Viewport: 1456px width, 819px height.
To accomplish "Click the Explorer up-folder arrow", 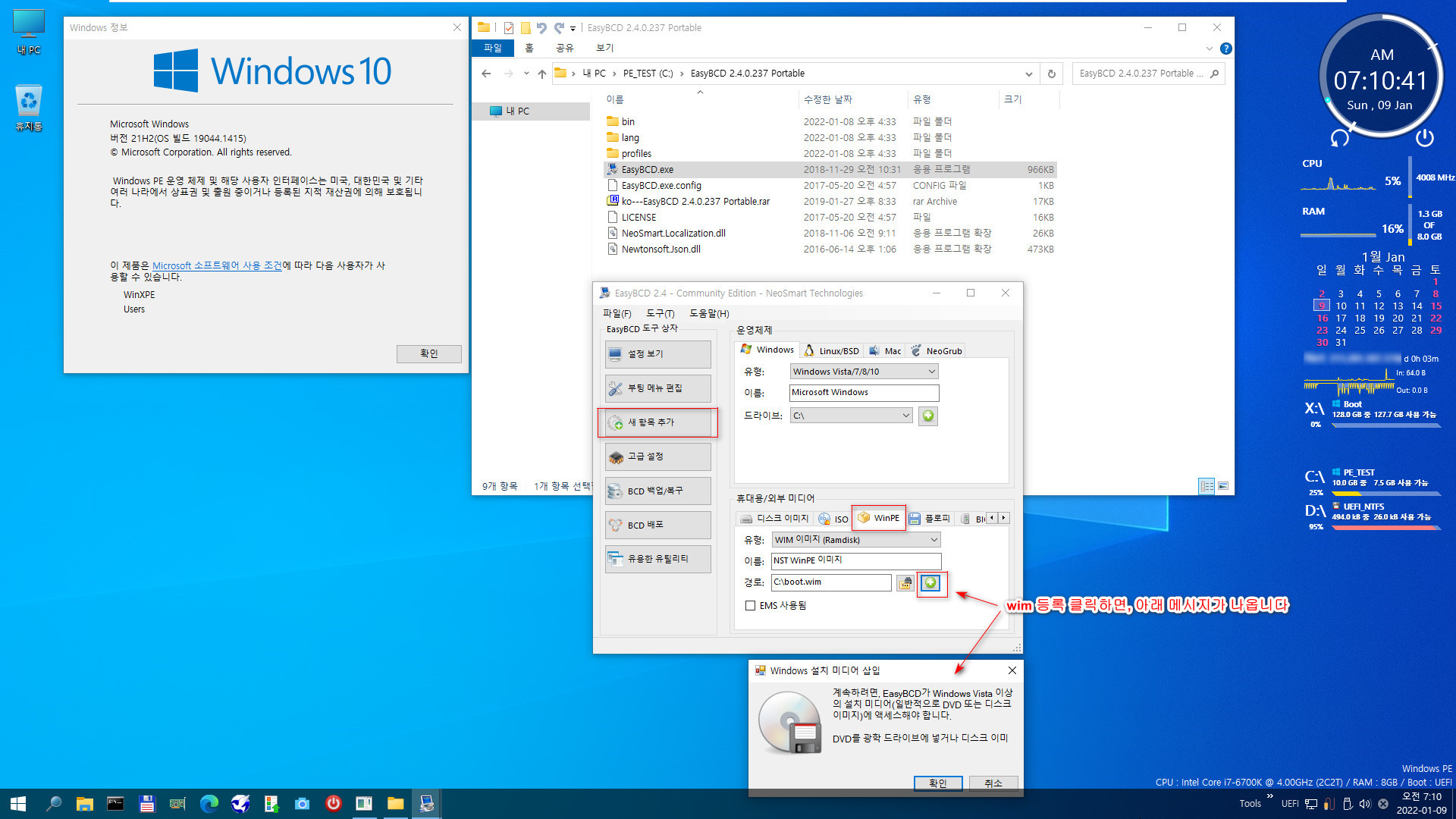I will pyautogui.click(x=541, y=74).
